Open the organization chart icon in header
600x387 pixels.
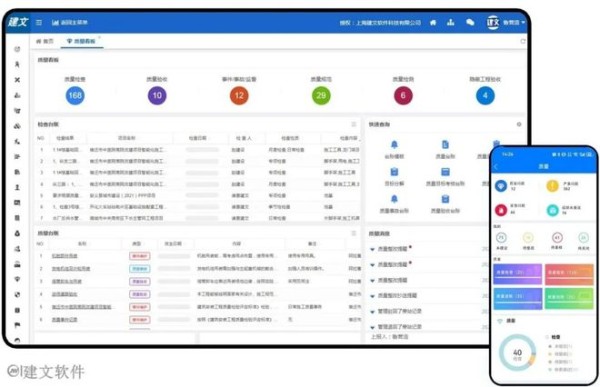tap(451, 22)
